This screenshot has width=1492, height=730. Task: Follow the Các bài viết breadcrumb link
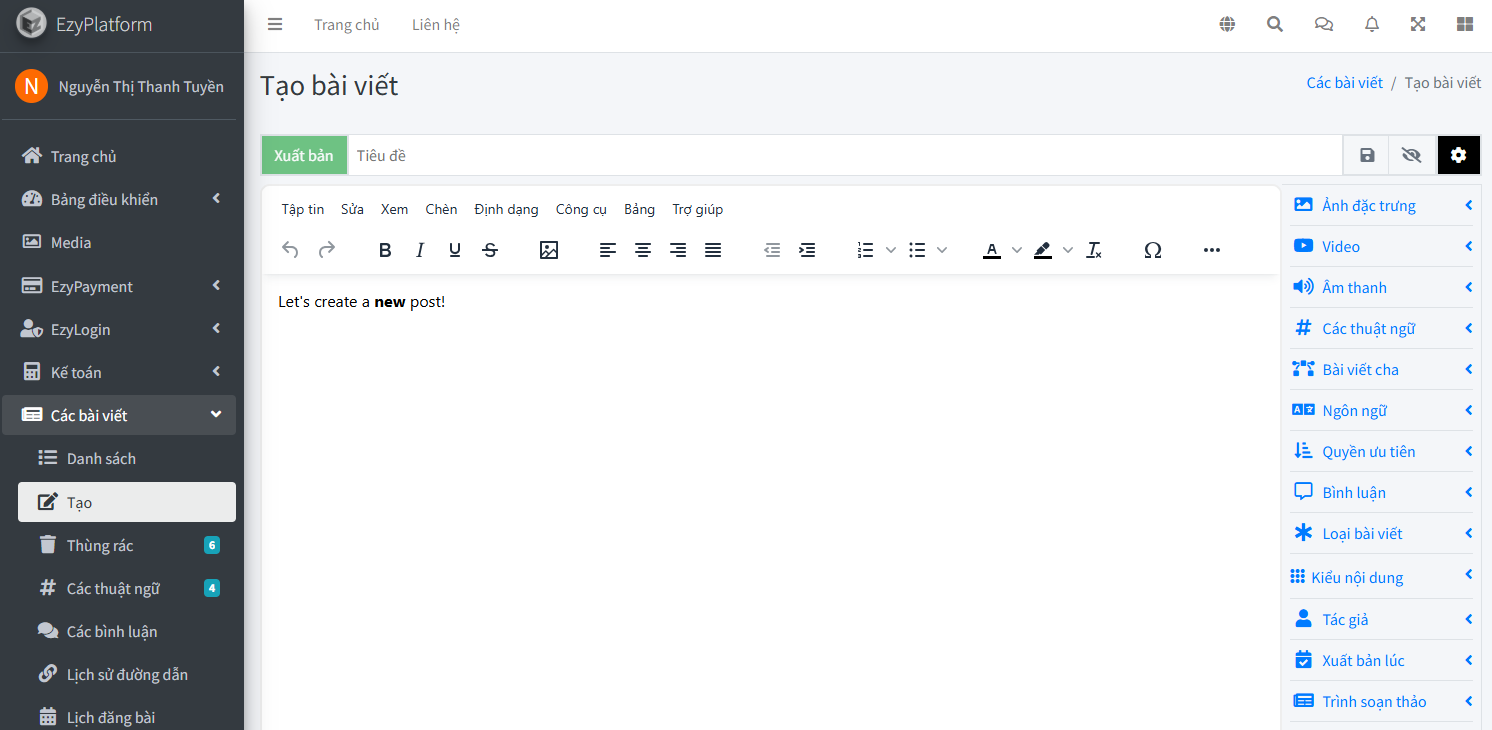(x=1344, y=82)
